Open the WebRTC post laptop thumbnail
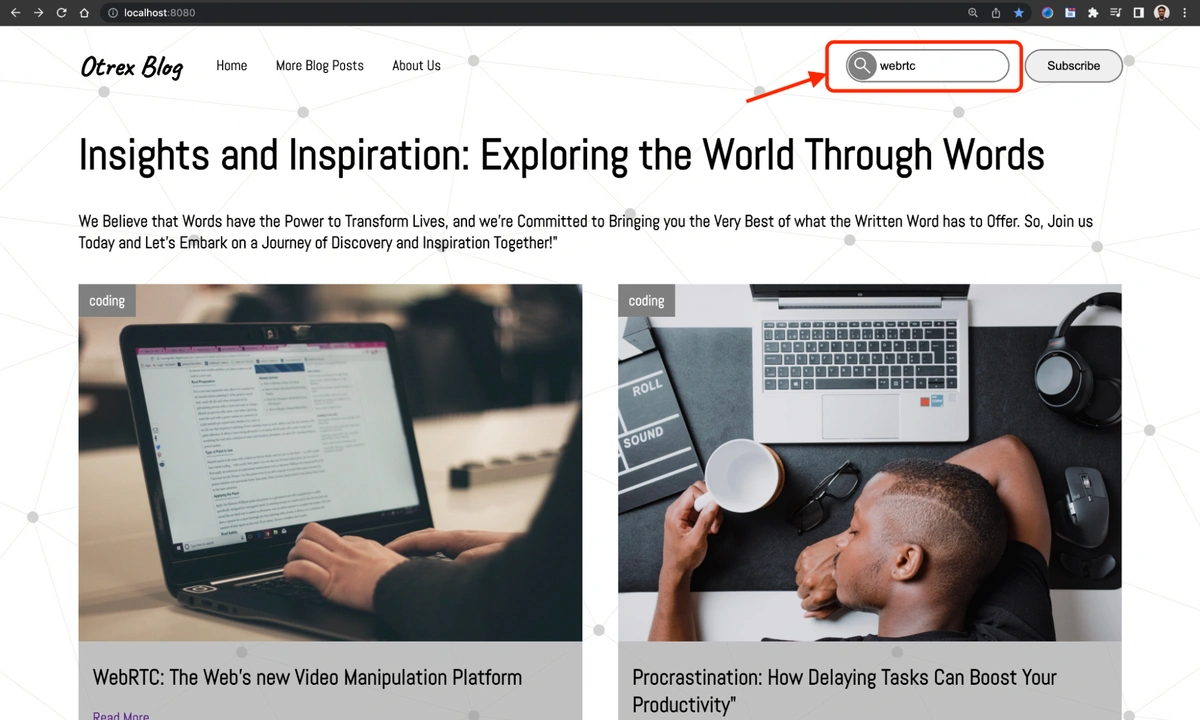 pyautogui.click(x=330, y=462)
